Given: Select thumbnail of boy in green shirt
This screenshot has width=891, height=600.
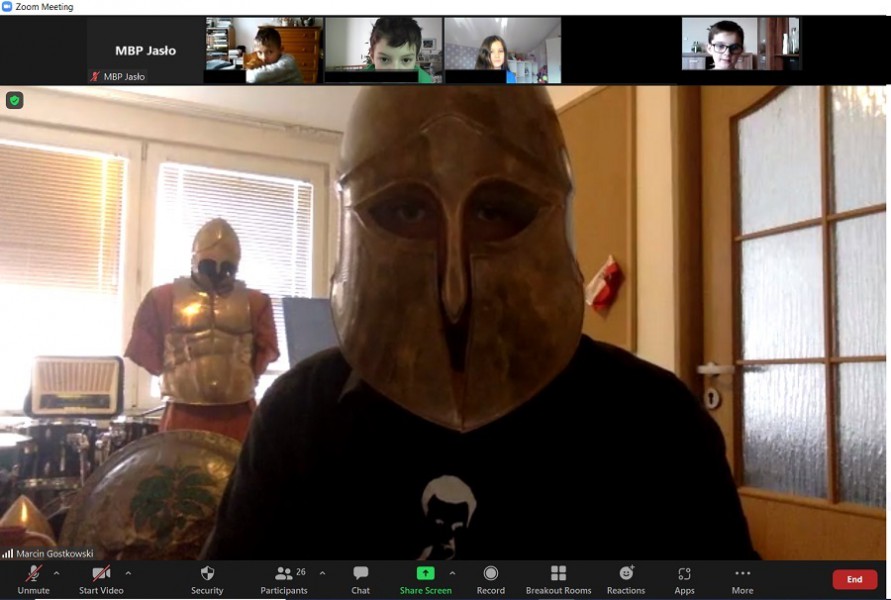Looking at the screenshot, I should (x=384, y=51).
